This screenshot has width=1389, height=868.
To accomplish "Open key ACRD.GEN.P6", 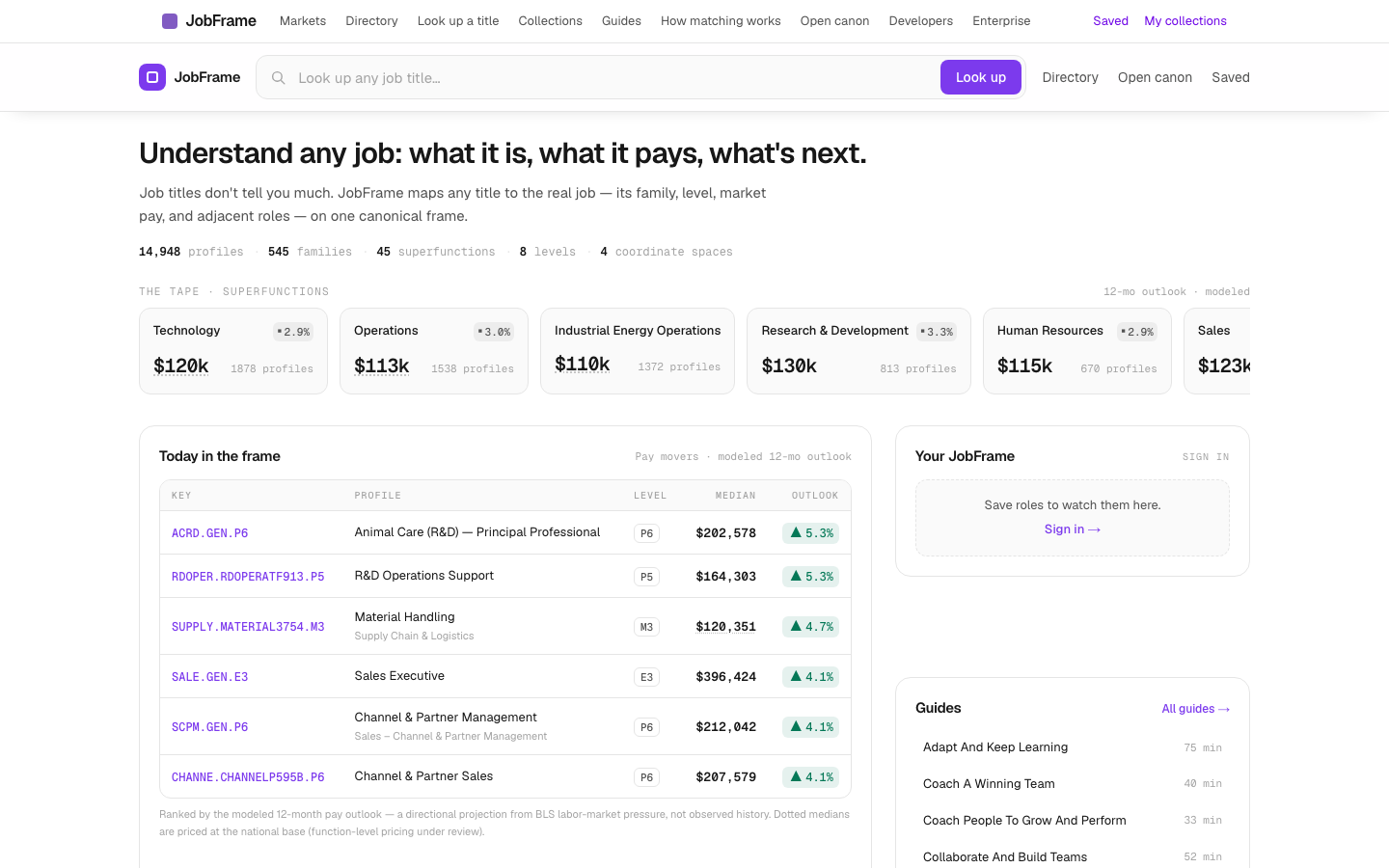I will (x=209, y=533).
